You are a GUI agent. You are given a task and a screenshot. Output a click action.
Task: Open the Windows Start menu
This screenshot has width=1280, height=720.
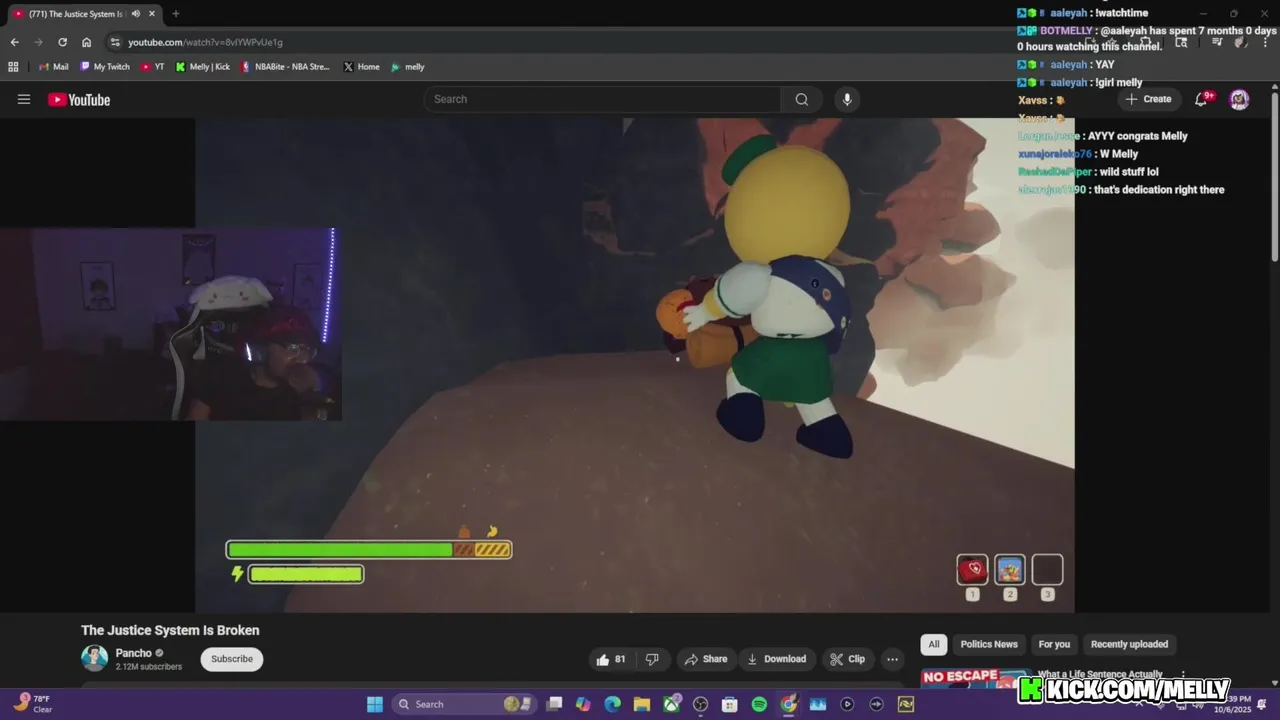coord(374,704)
